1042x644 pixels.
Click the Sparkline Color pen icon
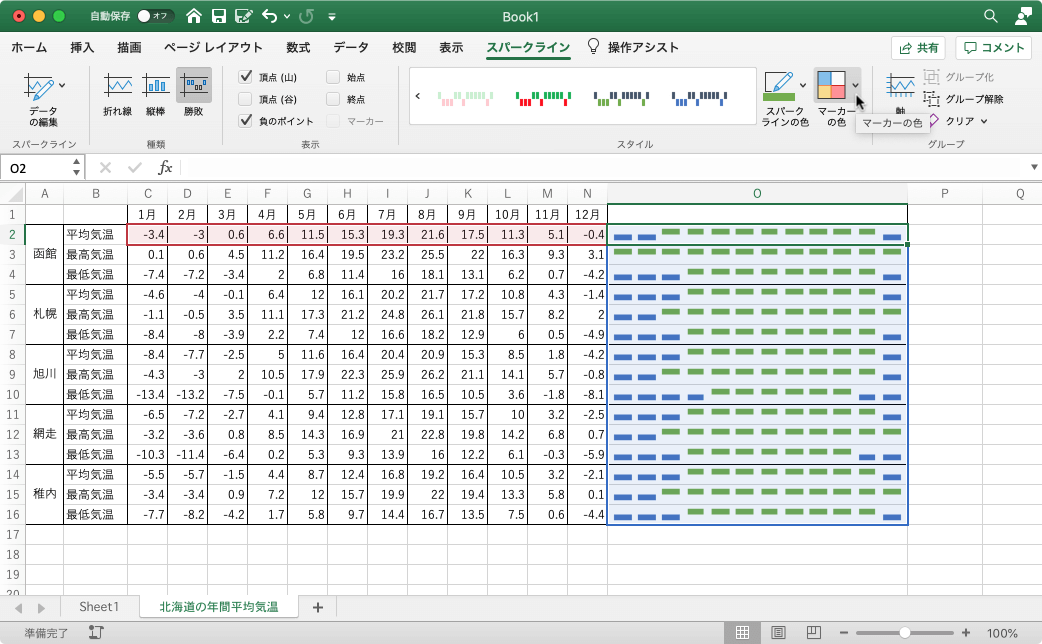(x=779, y=86)
